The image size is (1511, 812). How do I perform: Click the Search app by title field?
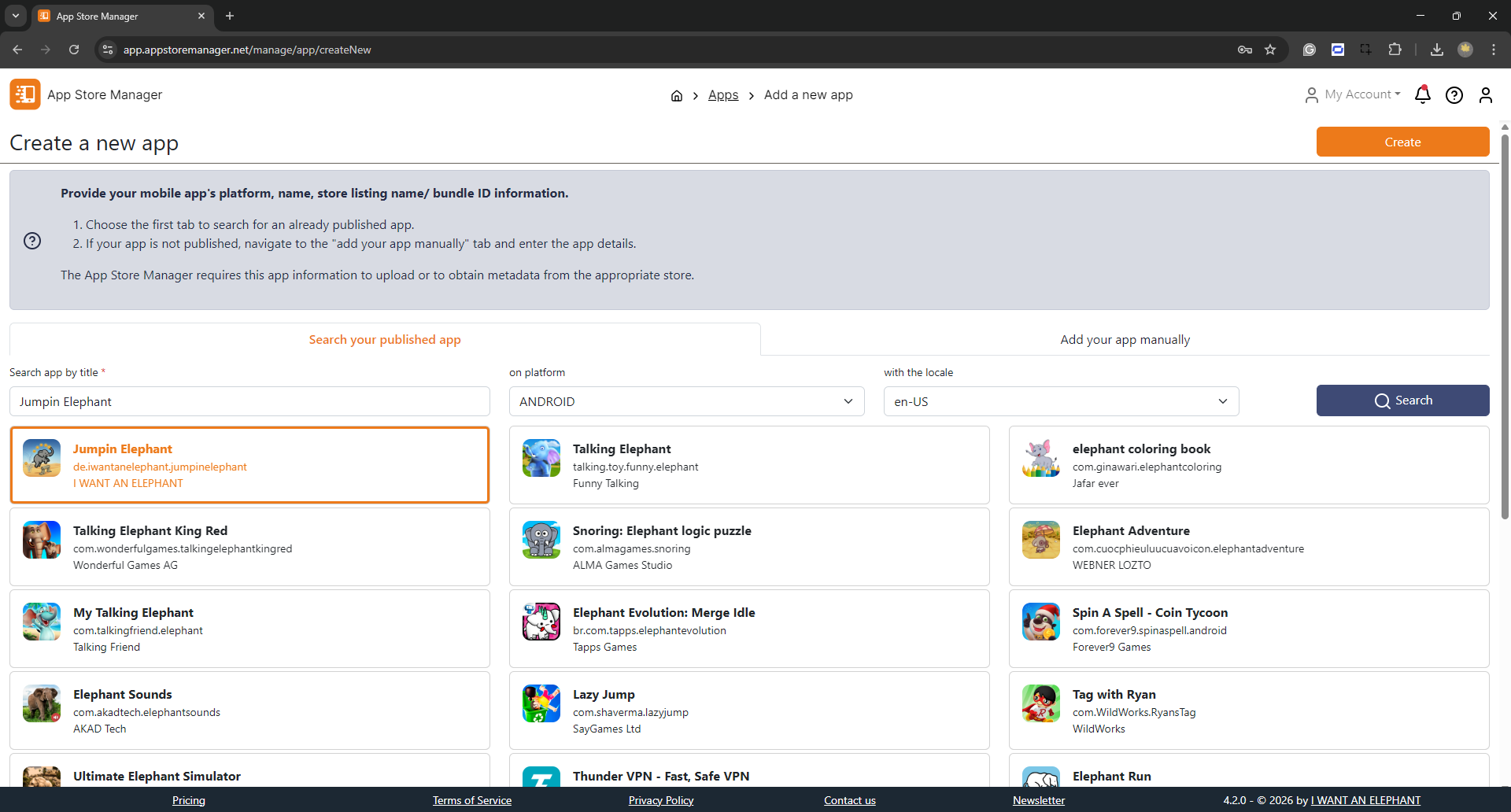tap(249, 401)
